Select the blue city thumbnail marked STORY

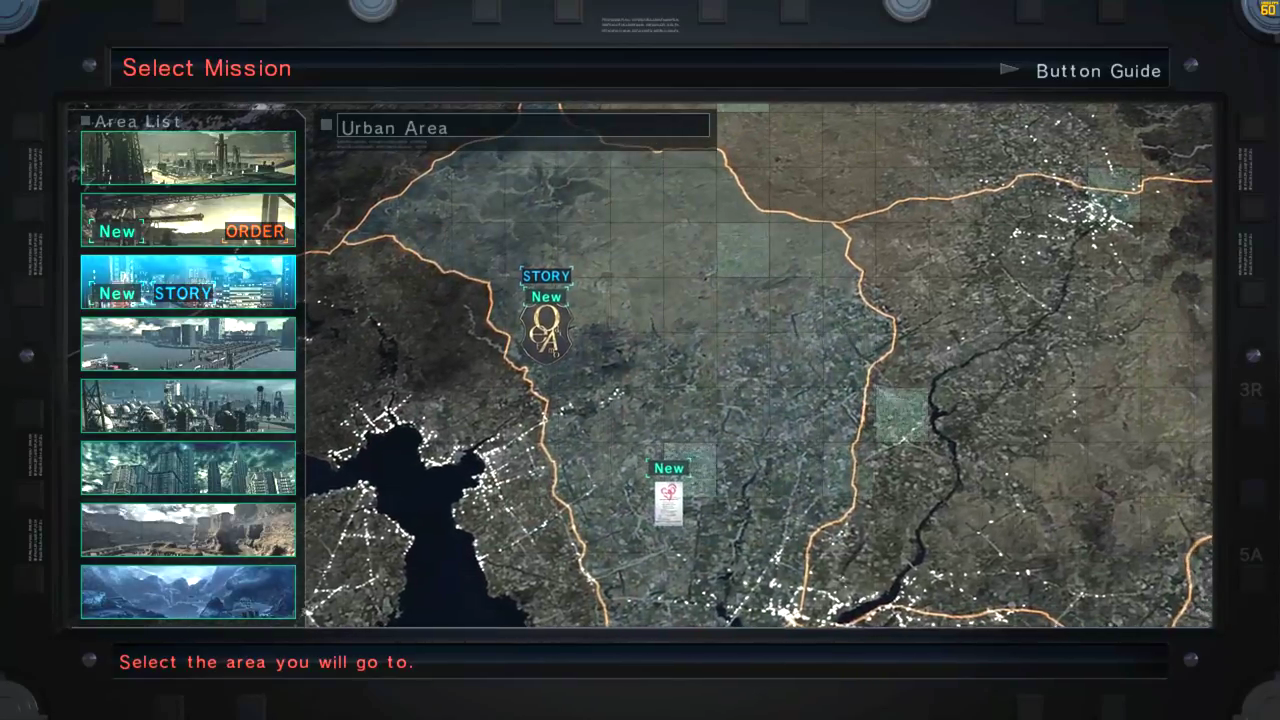188,281
